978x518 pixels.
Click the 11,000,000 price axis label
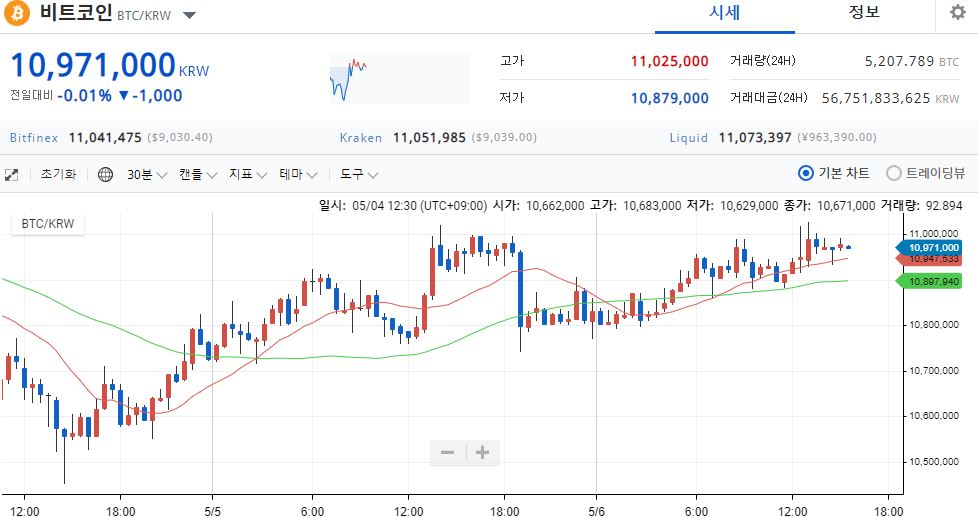934,234
